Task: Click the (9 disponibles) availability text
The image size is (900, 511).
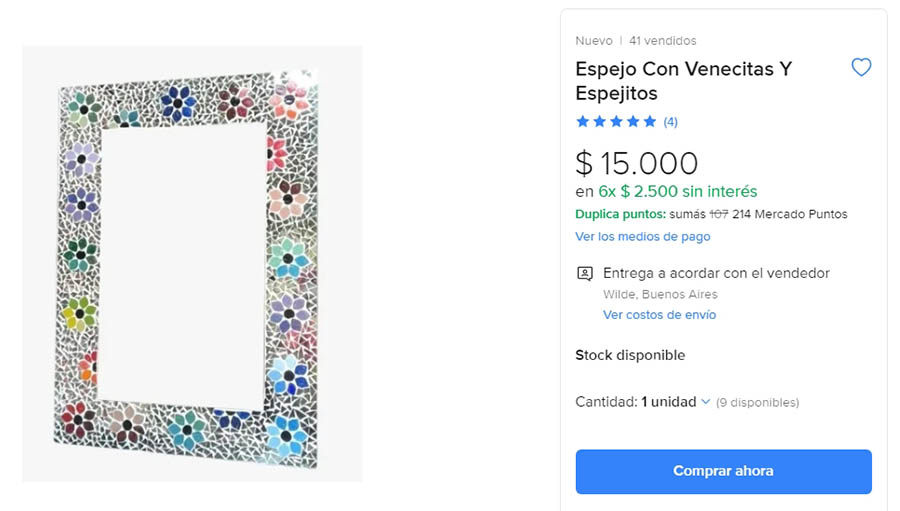Action: pyautogui.click(x=757, y=403)
